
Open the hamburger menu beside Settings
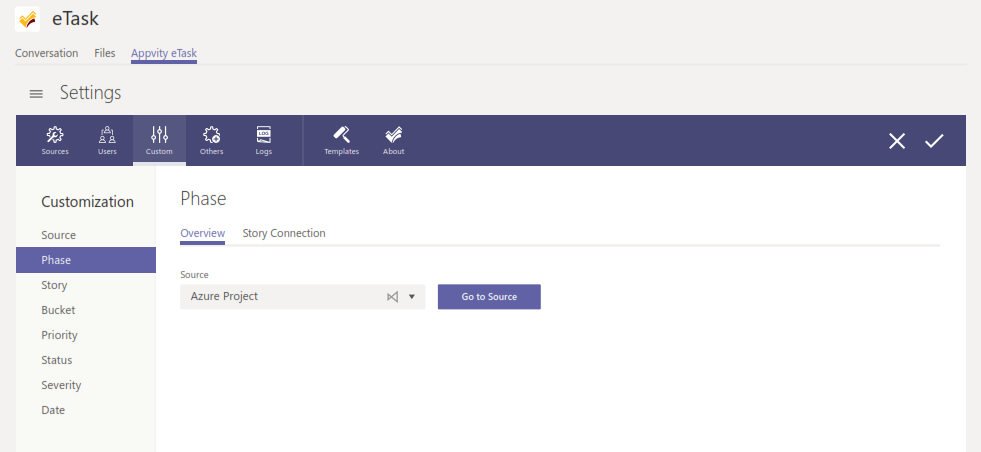click(36, 94)
